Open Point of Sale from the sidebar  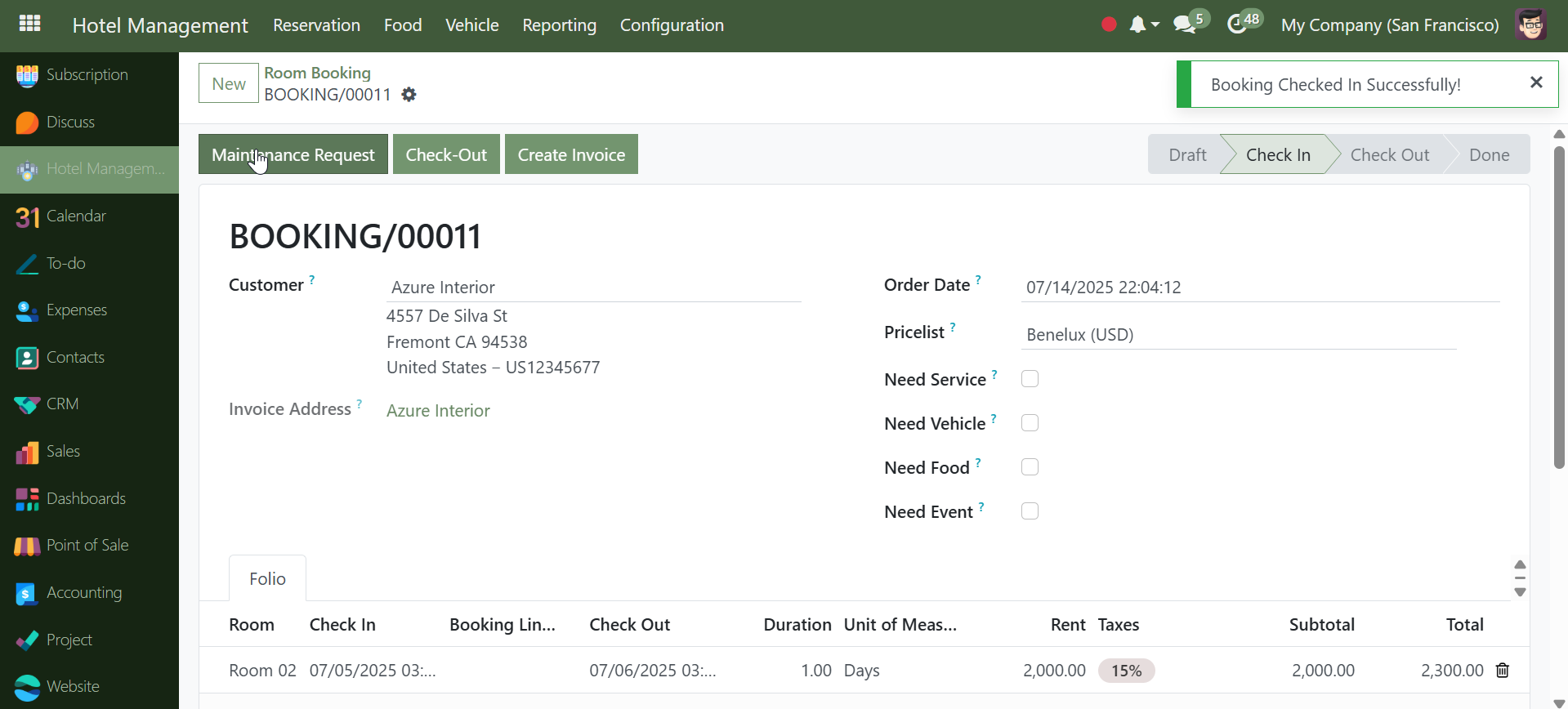pos(87,546)
